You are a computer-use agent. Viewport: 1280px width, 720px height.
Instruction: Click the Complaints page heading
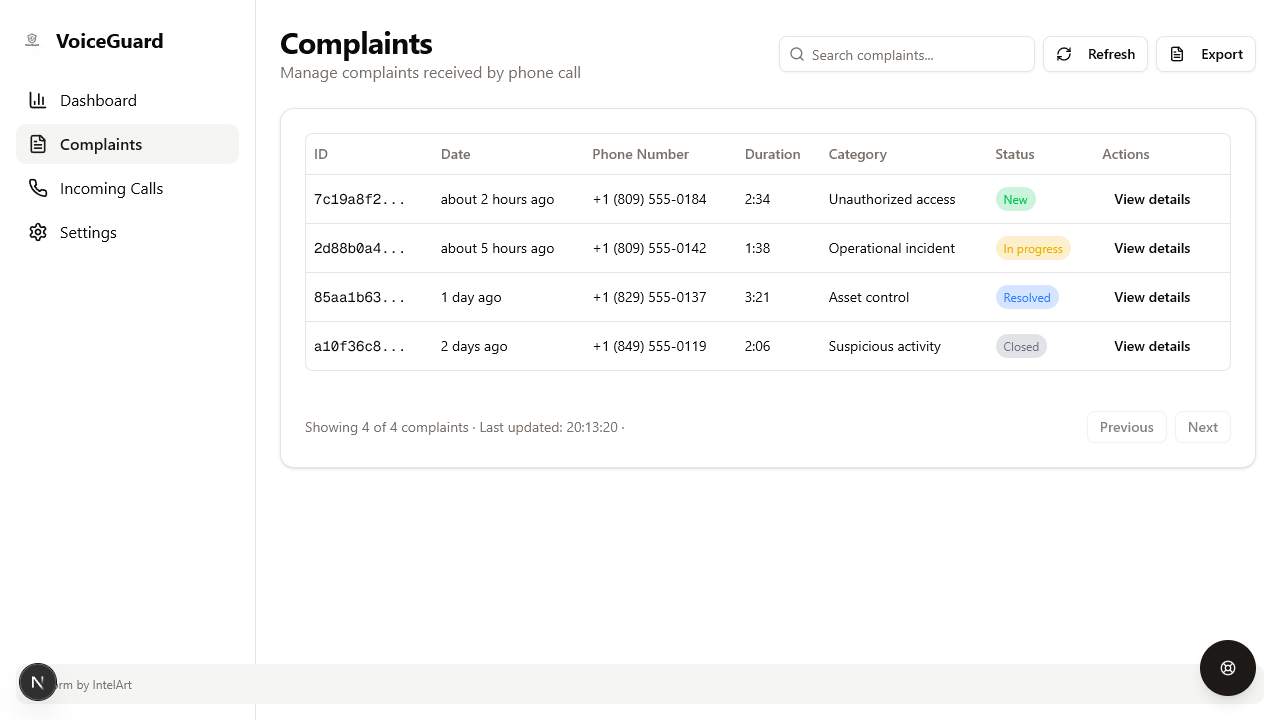[x=356, y=43]
